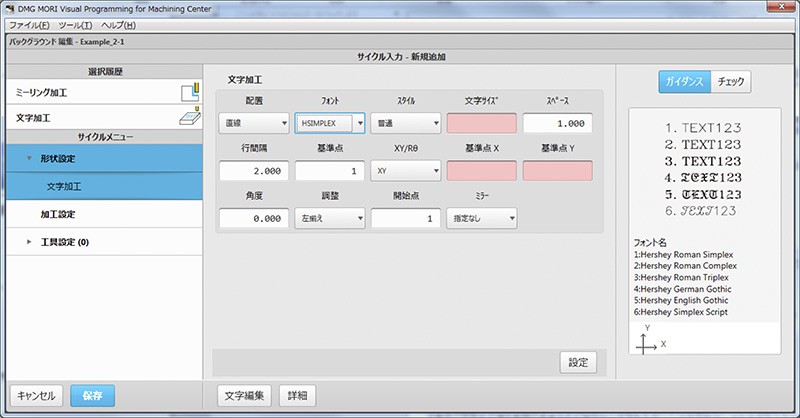The height and width of the screenshot is (418, 800).
Task: Open the ミラー dropdown showing 指定なし
Action: point(481,217)
